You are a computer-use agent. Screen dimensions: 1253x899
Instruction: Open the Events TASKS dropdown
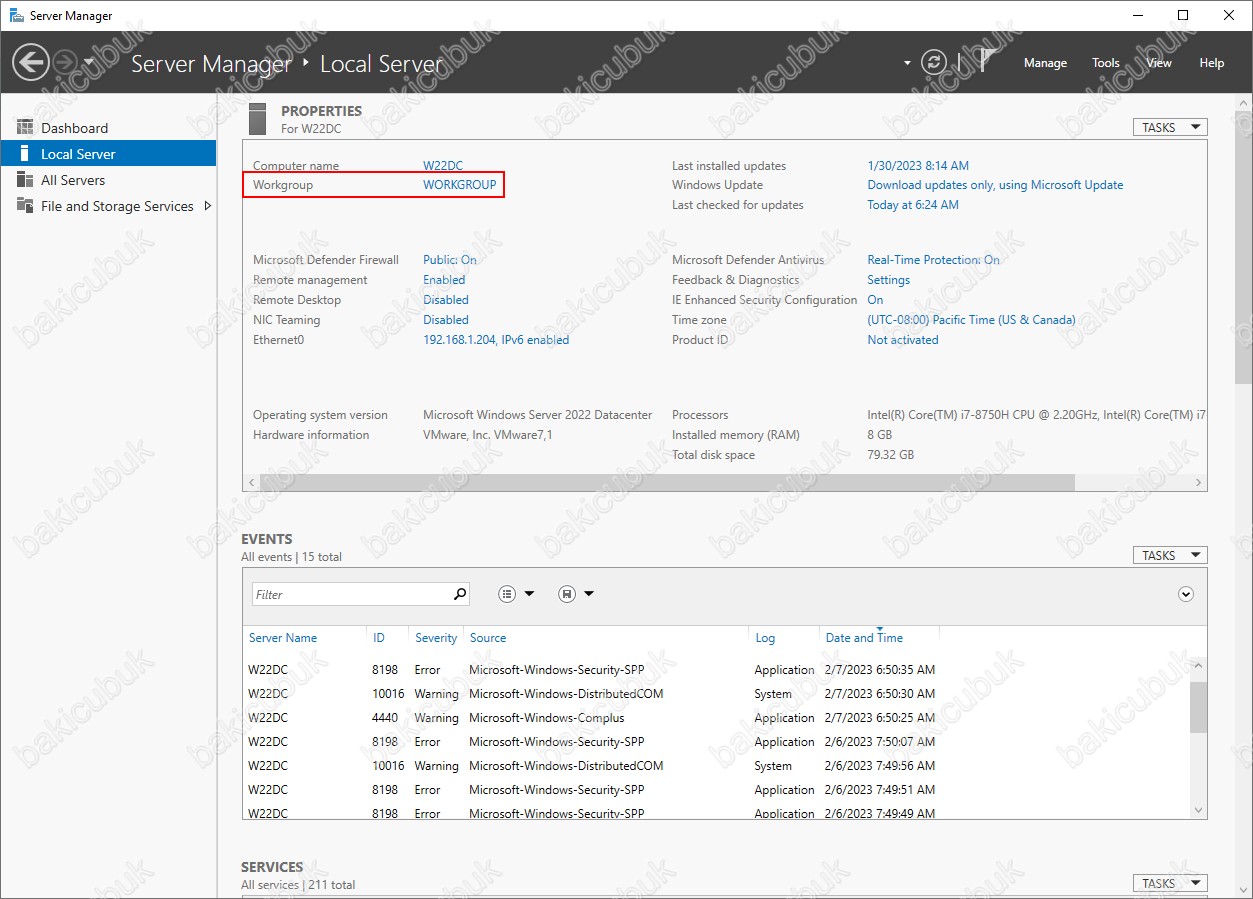1170,555
